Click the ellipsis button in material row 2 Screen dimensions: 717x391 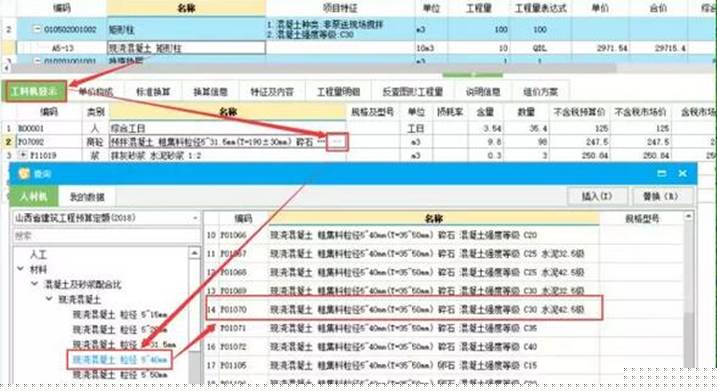pos(337,142)
